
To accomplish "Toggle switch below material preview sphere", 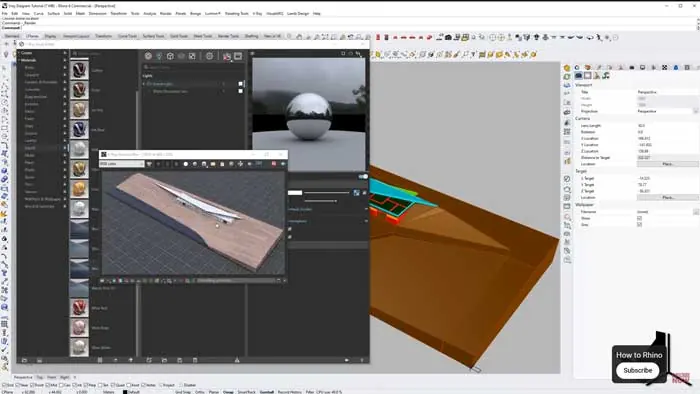I will (363, 177).
